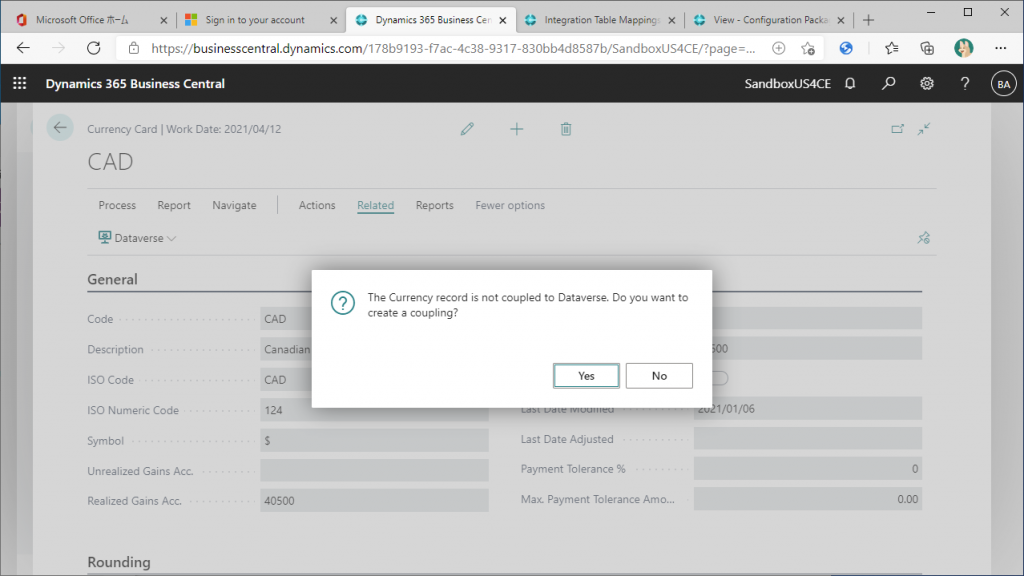
Task: Open a new browser tab with plus
Action: pyautogui.click(x=868, y=20)
